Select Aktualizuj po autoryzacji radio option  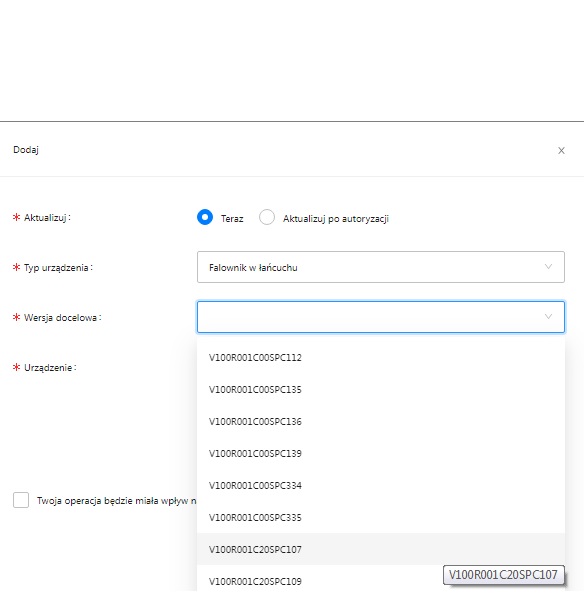(x=267, y=217)
